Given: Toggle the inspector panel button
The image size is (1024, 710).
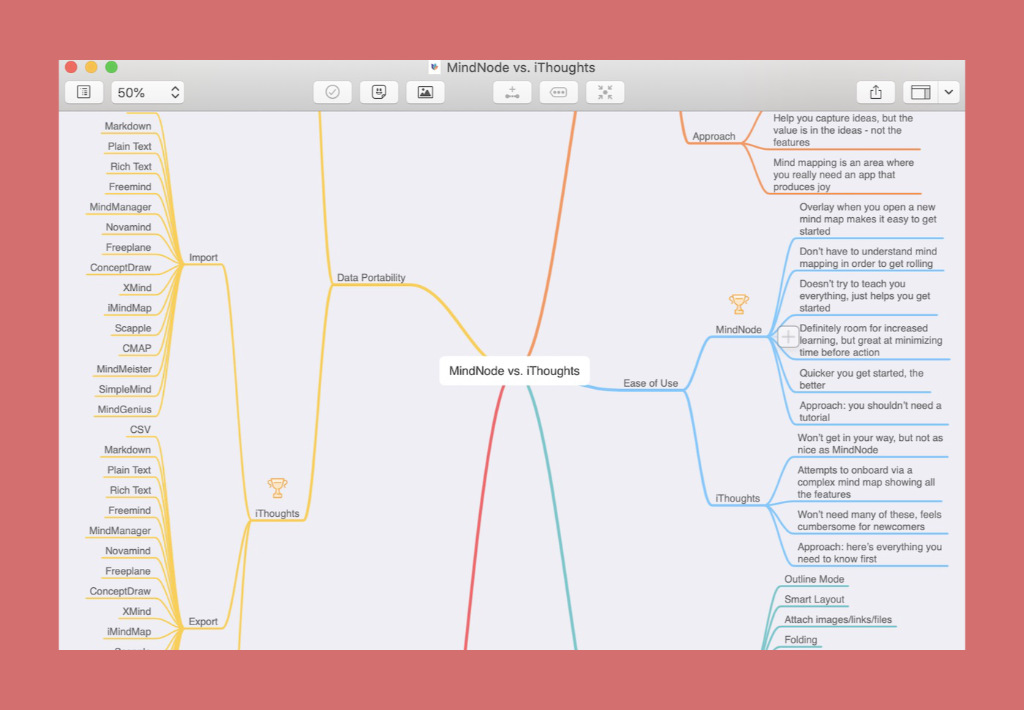Looking at the screenshot, I should (921, 92).
